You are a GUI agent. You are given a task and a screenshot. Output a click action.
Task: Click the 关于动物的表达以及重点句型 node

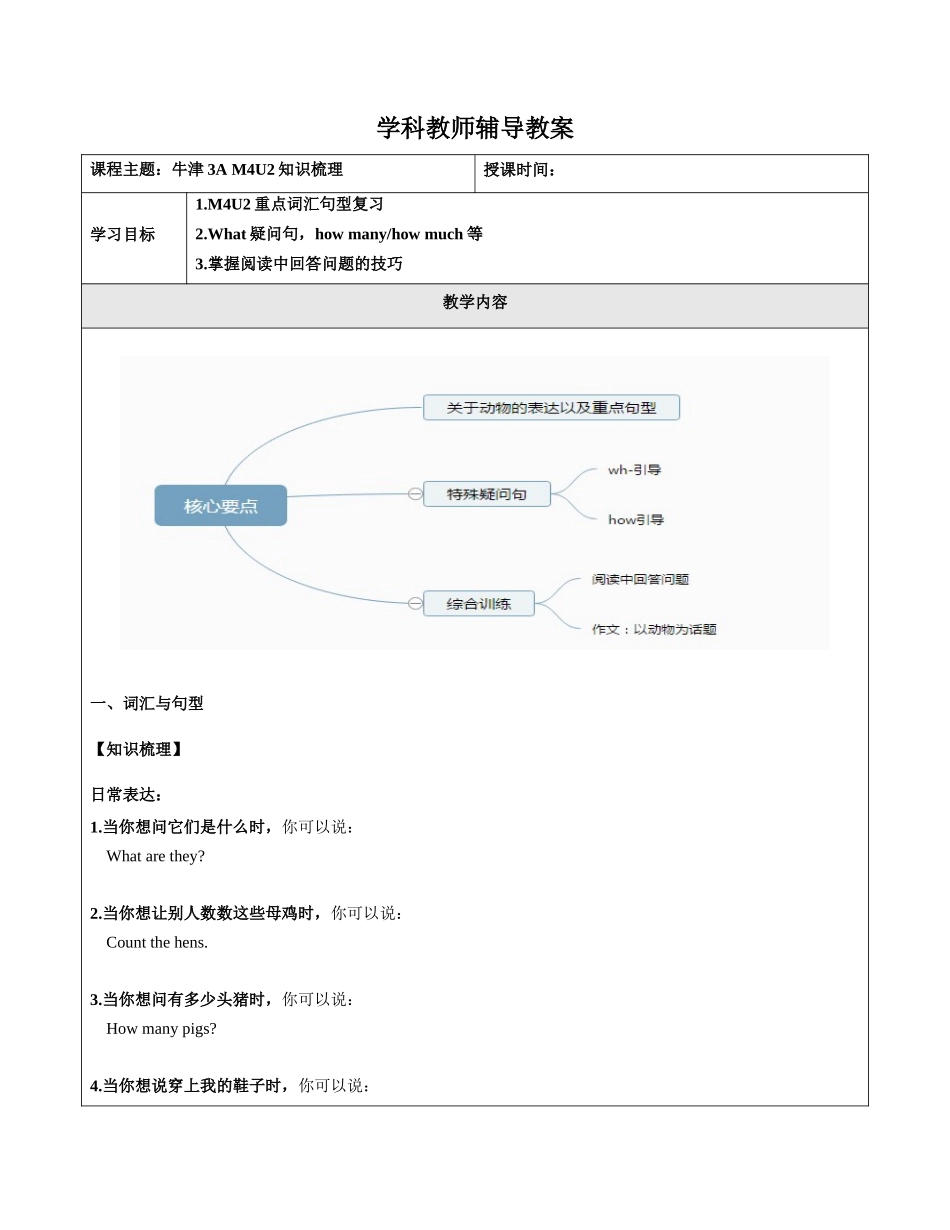(x=551, y=408)
